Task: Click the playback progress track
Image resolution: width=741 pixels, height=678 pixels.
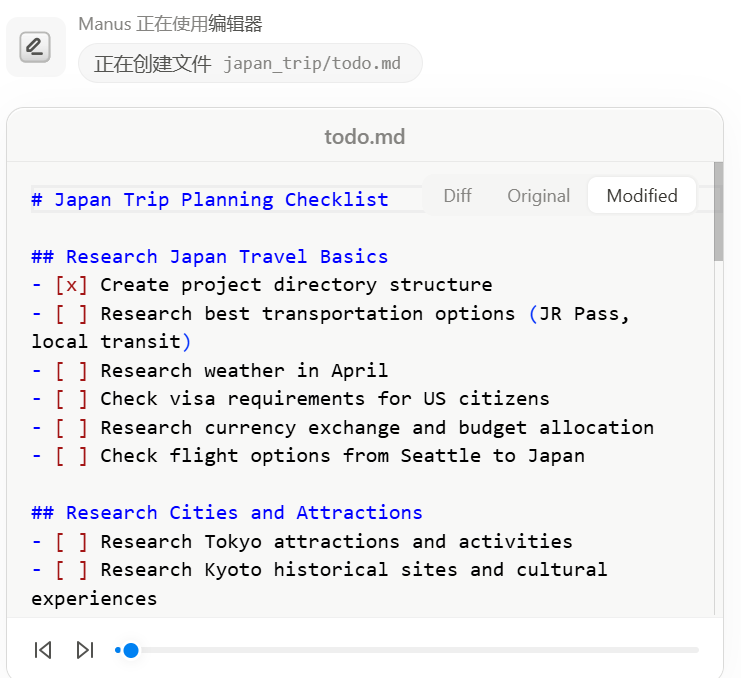Action: 407,650
